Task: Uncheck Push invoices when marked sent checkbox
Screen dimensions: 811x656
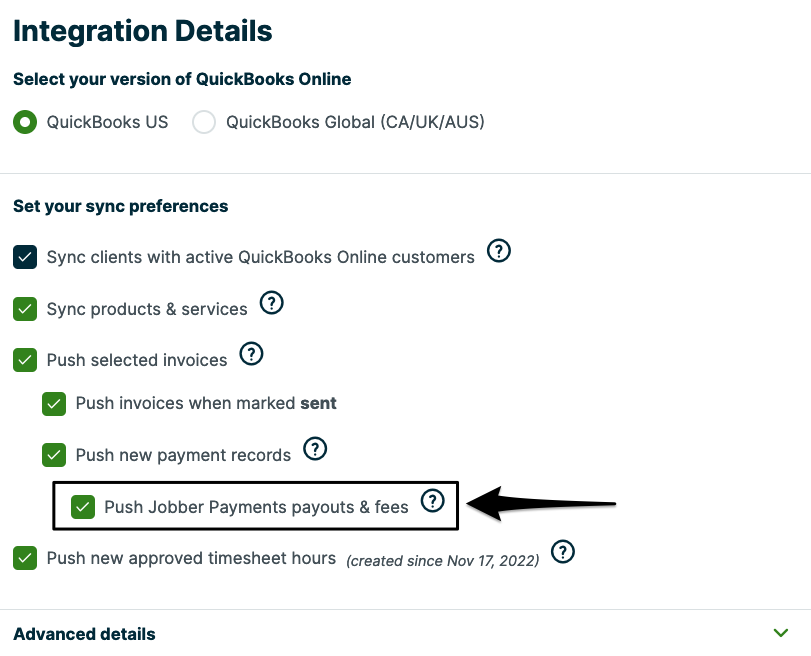Action: 54,404
